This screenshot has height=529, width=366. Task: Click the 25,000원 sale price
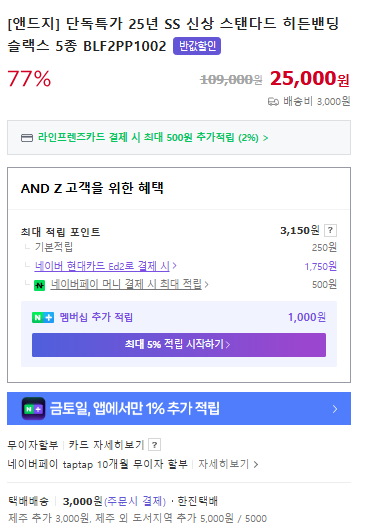click(x=310, y=79)
